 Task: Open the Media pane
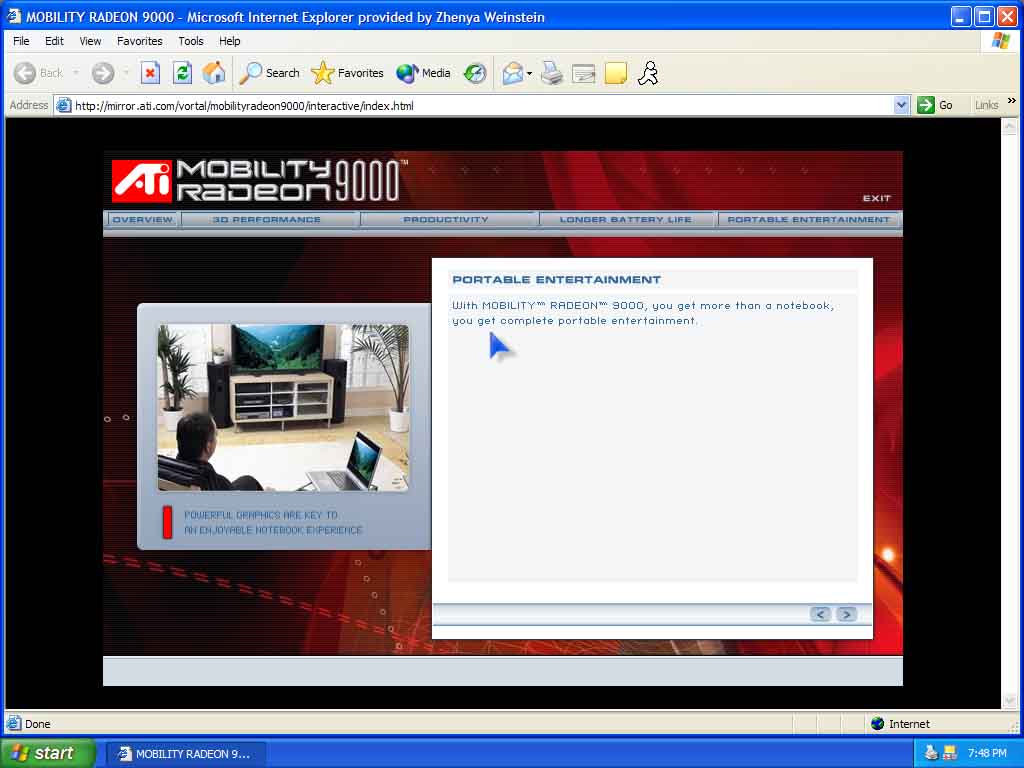(x=423, y=73)
